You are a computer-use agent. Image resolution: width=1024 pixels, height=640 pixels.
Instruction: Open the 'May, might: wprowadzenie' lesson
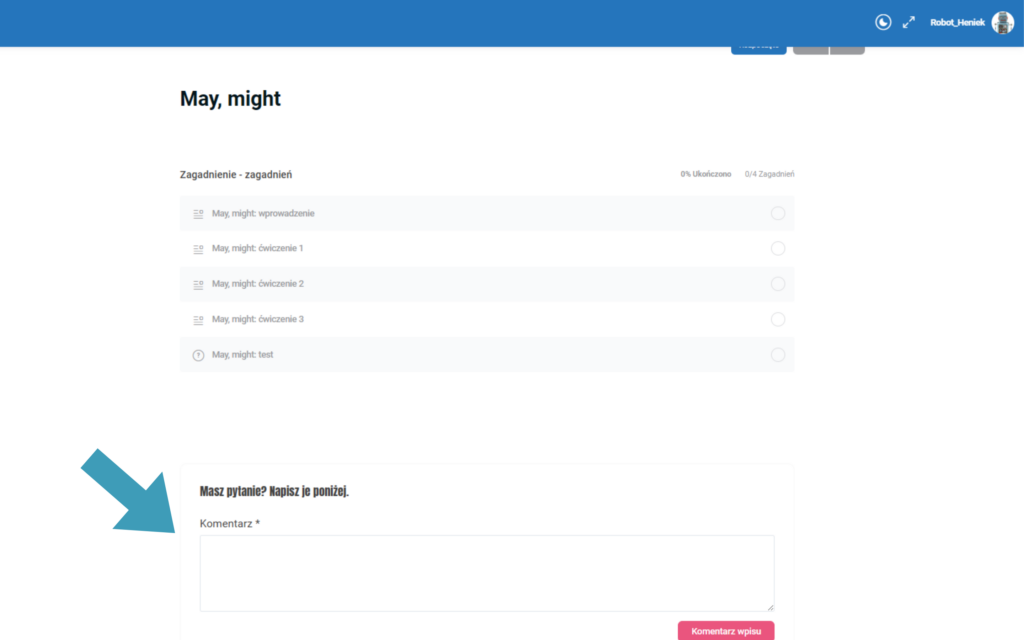pos(263,213)
